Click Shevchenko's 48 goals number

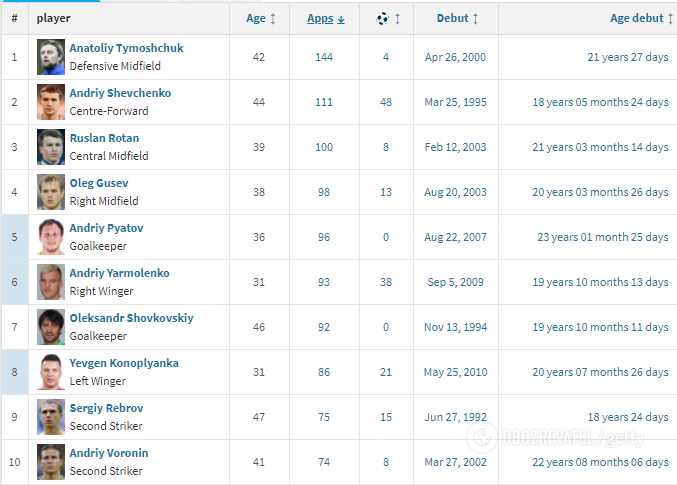click(x=386, y=102)
